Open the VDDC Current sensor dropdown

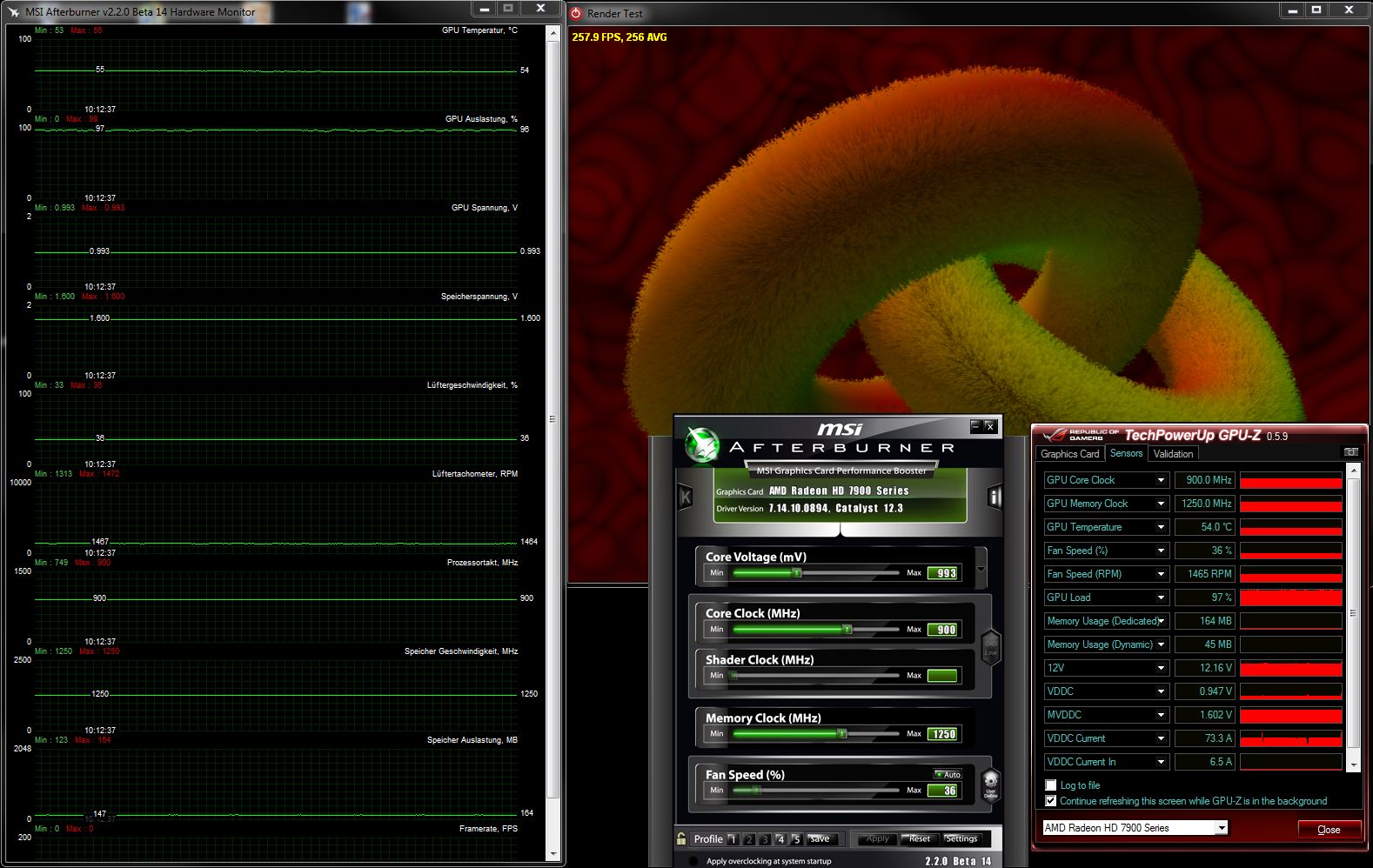tap(1161, 738)
